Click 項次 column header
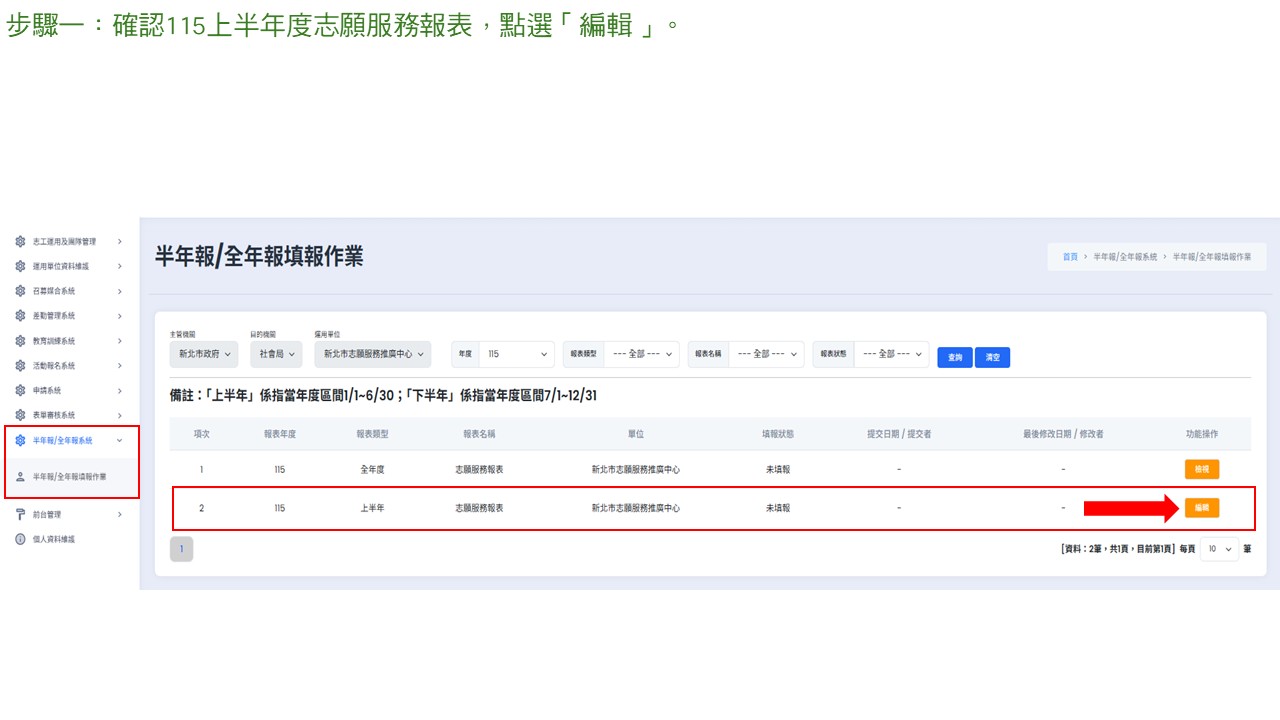Screen dimensions: 1280x720 coord(201,434)
